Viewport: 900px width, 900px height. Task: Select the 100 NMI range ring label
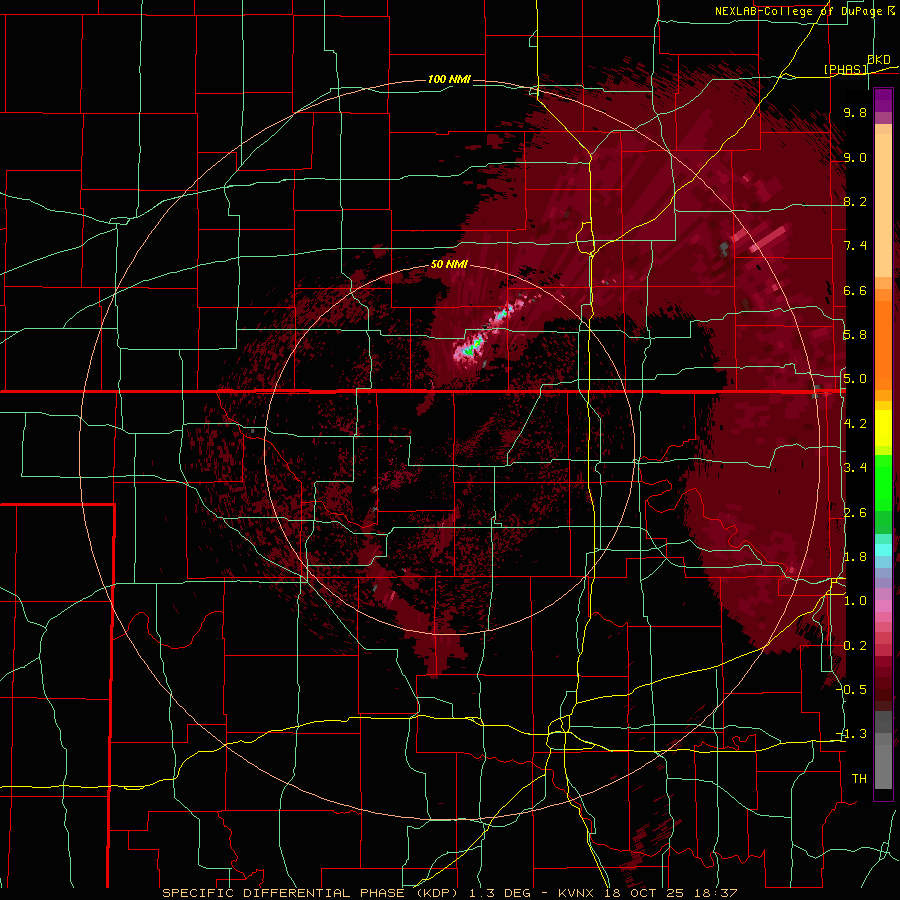pos(449,79)
